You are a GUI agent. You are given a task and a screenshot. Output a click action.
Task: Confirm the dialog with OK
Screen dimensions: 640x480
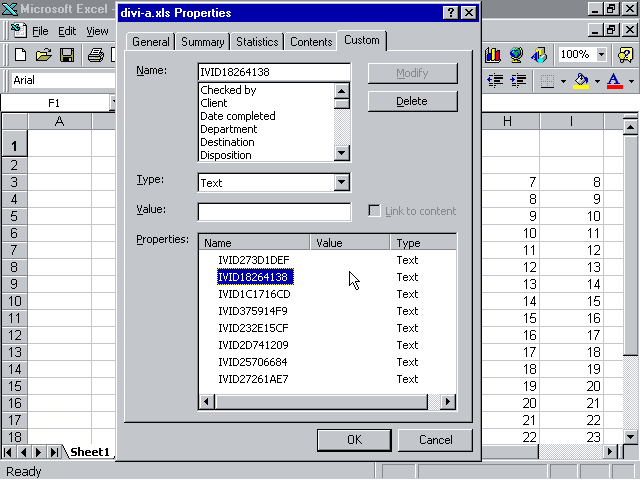(x=354, y=440)
